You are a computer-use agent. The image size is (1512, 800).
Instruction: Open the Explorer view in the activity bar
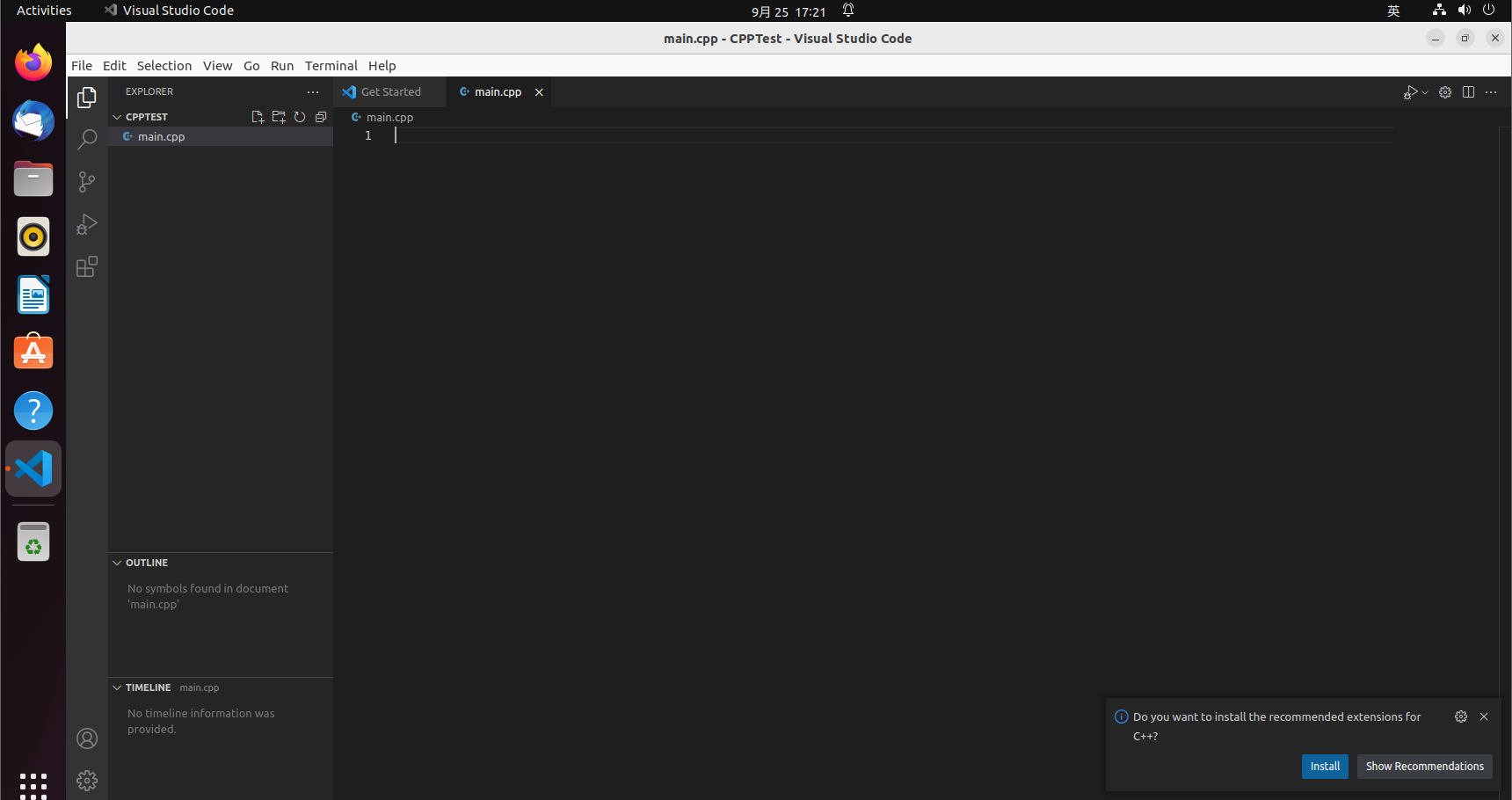click(86, 98)
